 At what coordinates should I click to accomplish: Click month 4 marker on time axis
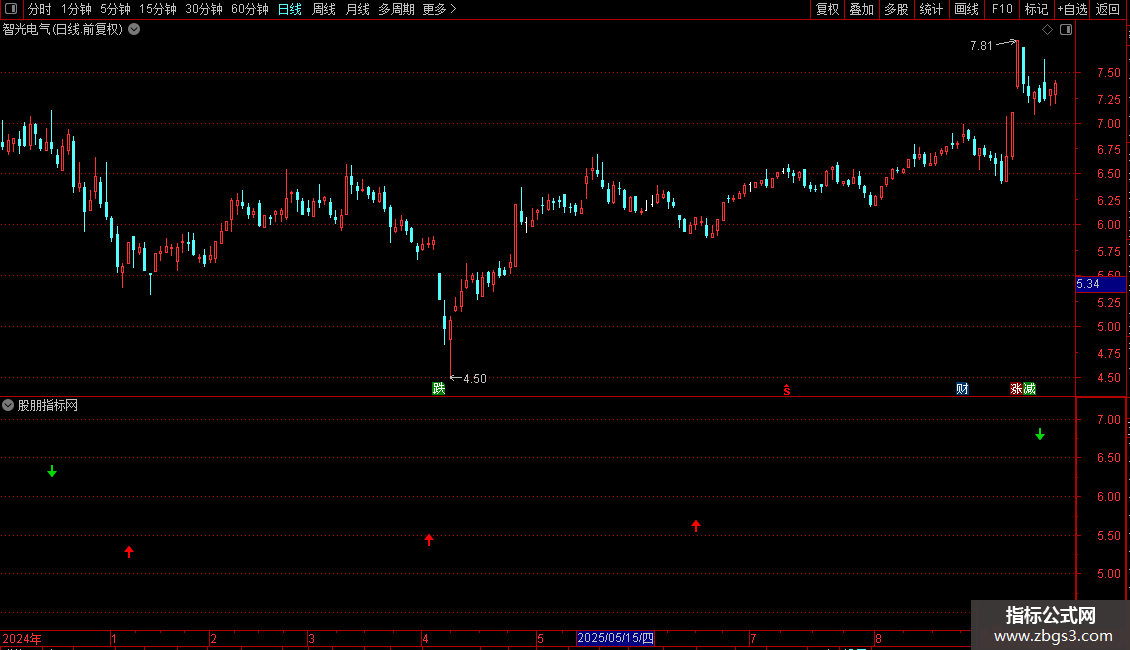click(425, 638)
